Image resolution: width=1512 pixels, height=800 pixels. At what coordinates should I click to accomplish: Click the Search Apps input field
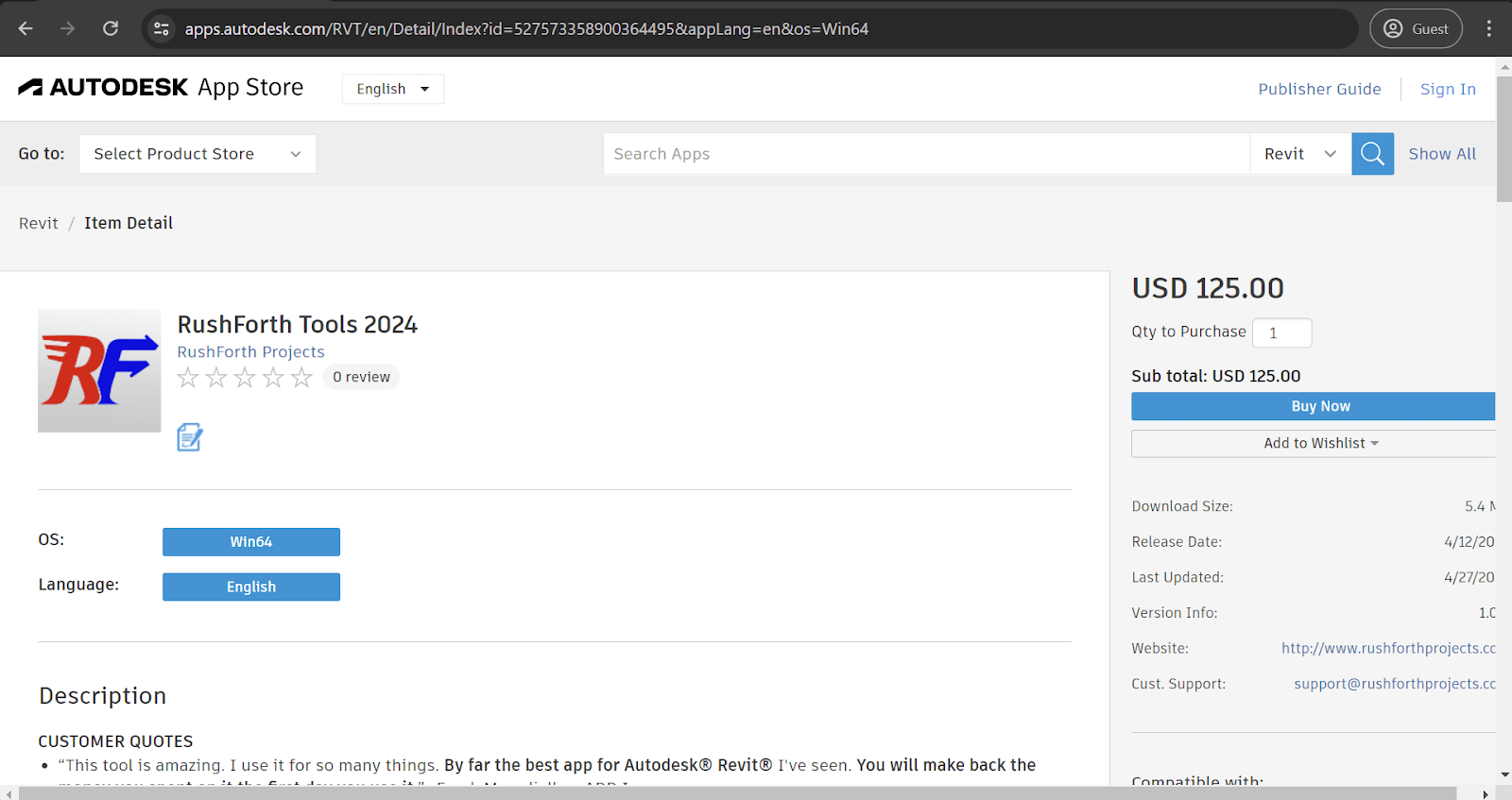pos(926,154)
